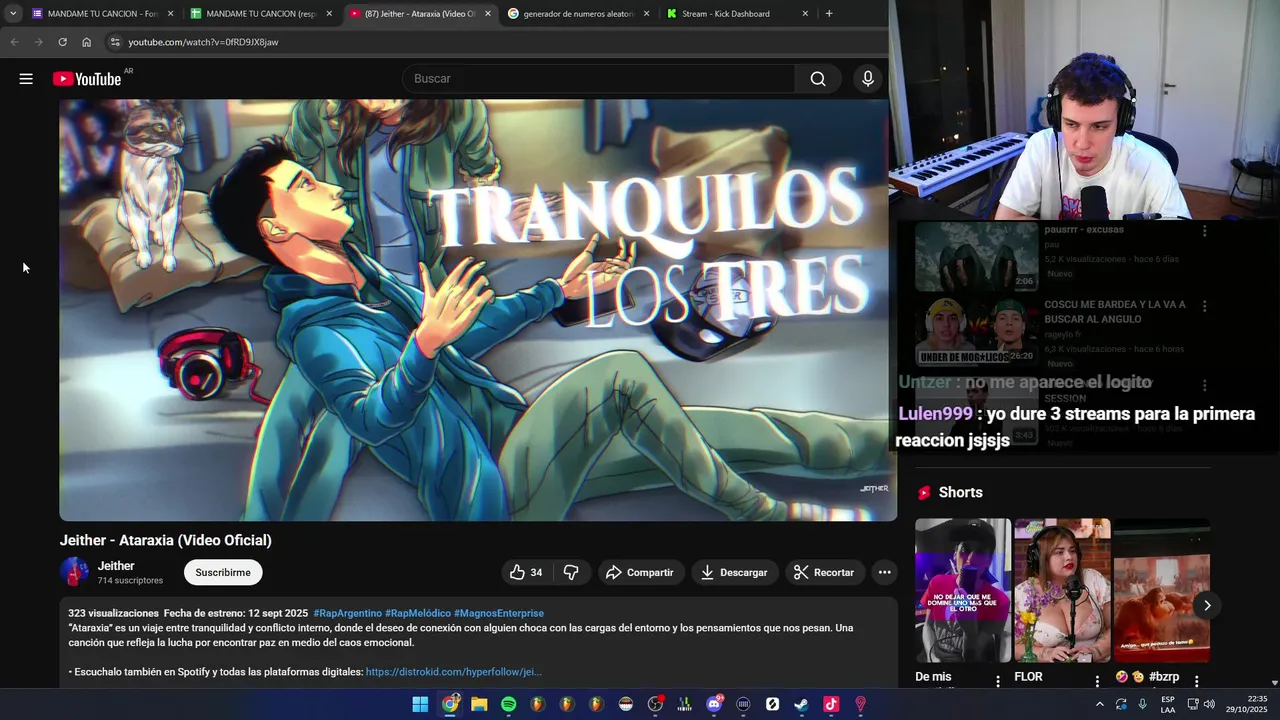Click #MagnosEnterprise hashtag
Screen dimensions: 1280x720
click(x=499, y=613)
